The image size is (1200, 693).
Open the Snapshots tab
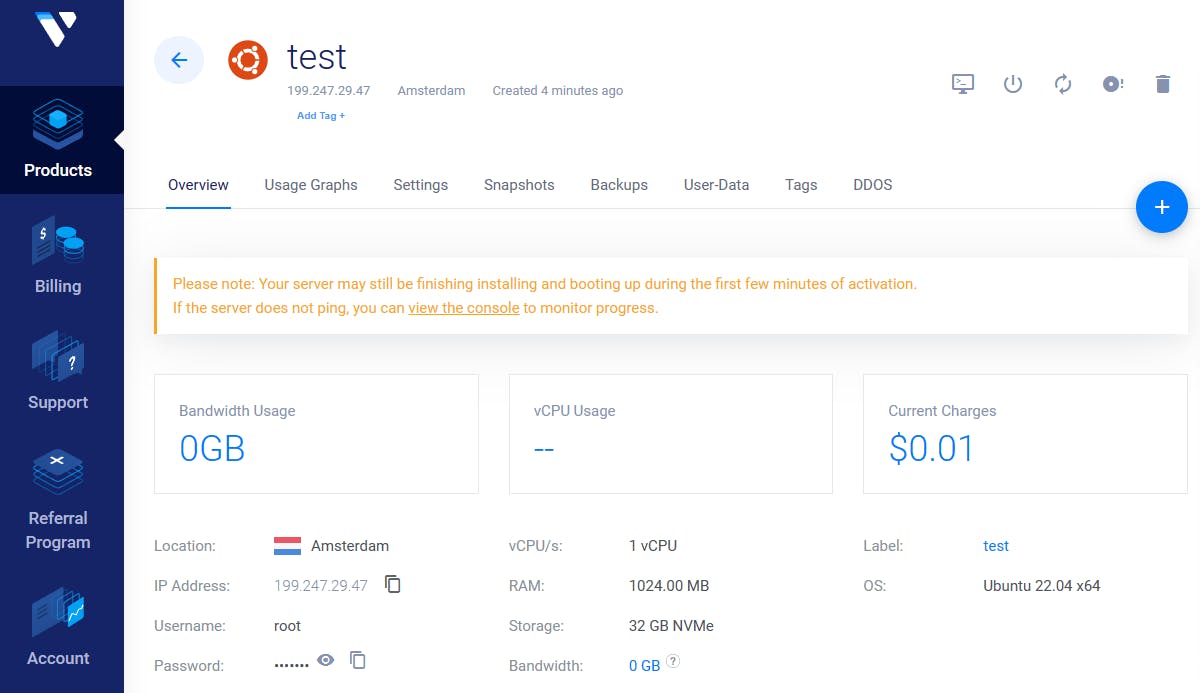[519, 185]
